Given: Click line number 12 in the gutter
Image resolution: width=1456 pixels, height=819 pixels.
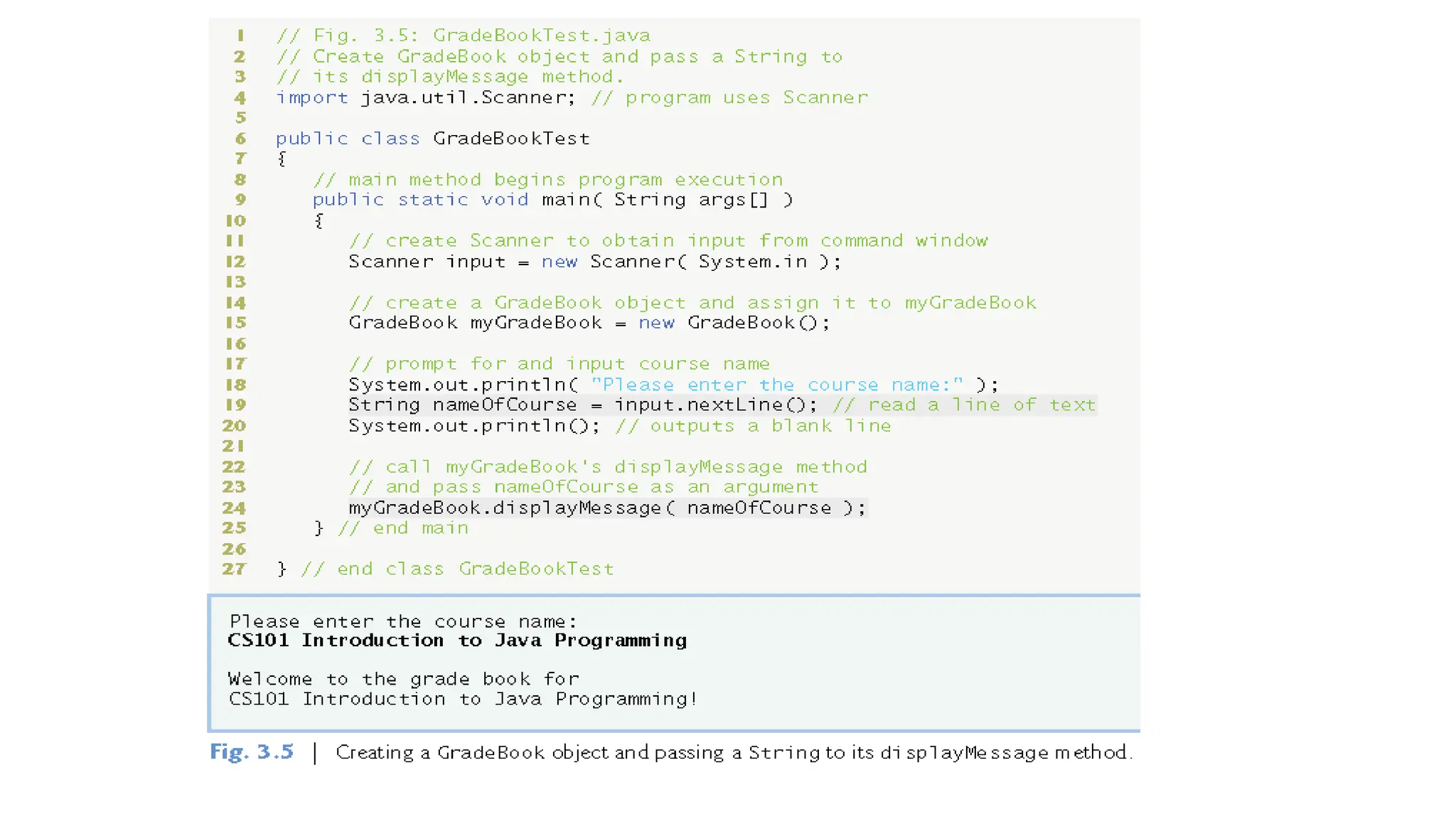Looking at the screenshot, I should click(235, 262).
